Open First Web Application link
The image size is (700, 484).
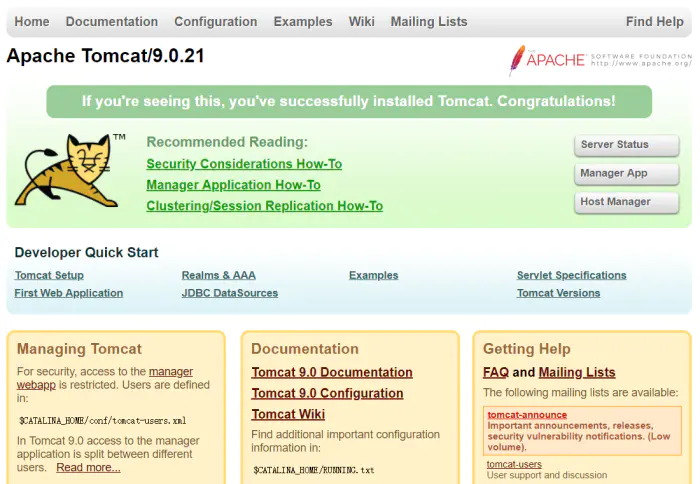[x=69, y=293]
